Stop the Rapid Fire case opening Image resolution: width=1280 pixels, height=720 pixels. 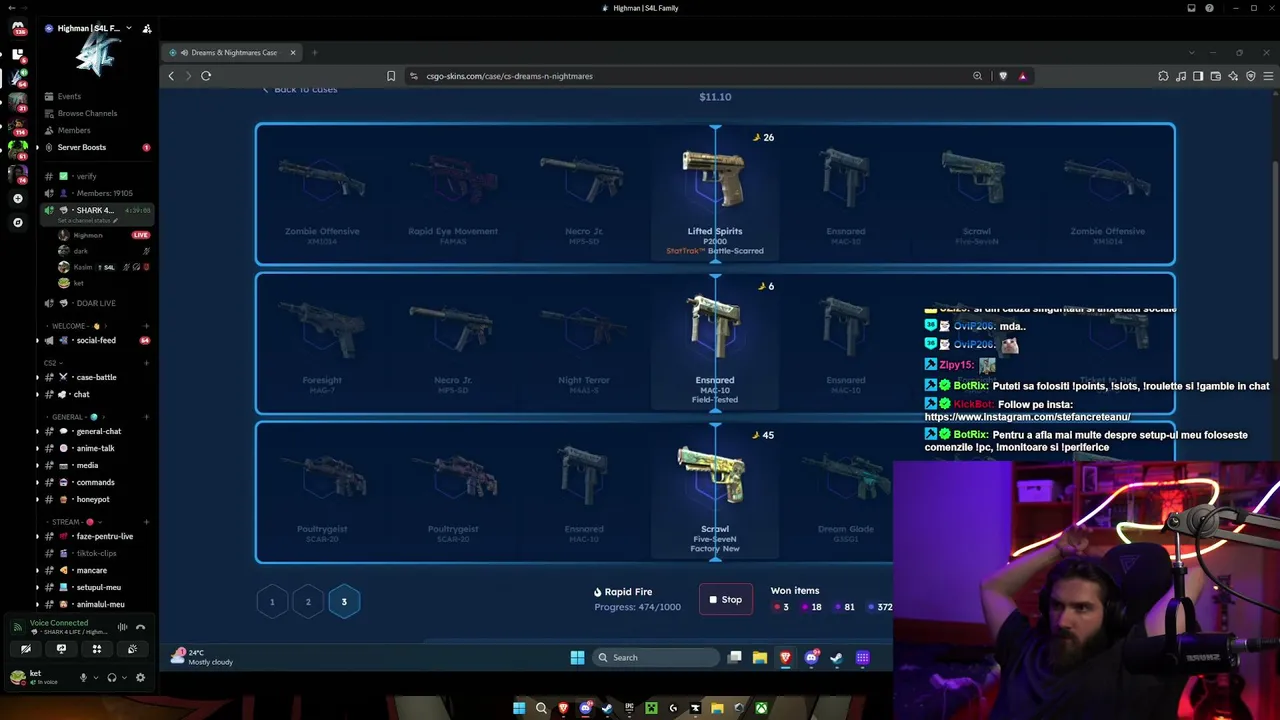coord(726,600)
